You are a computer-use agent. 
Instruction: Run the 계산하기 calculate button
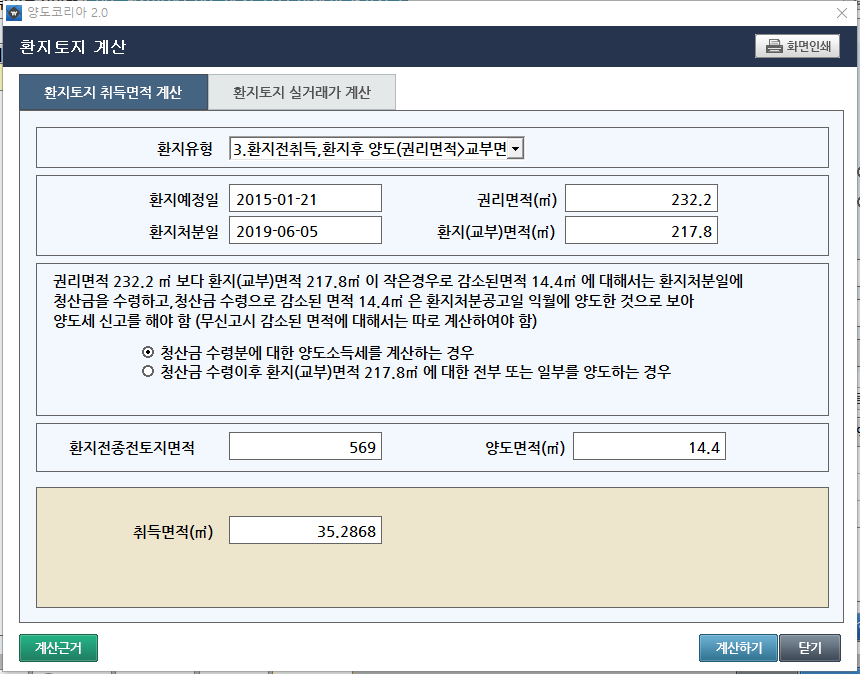click(x=738, y=648)
